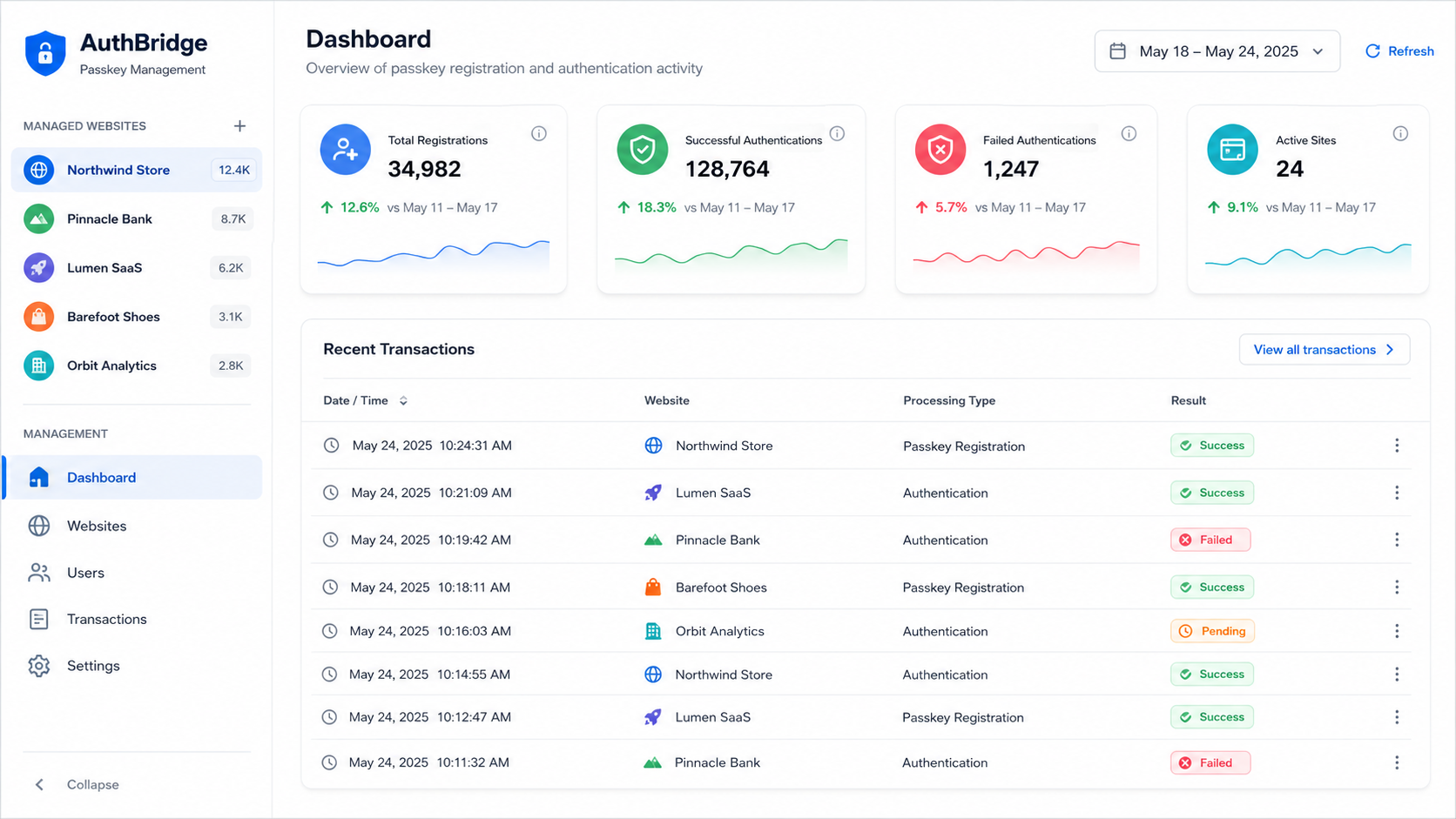Screen dimensions: 1456x819
Task: Open info for Failed Authentications card
Action: coord(1129,133)
